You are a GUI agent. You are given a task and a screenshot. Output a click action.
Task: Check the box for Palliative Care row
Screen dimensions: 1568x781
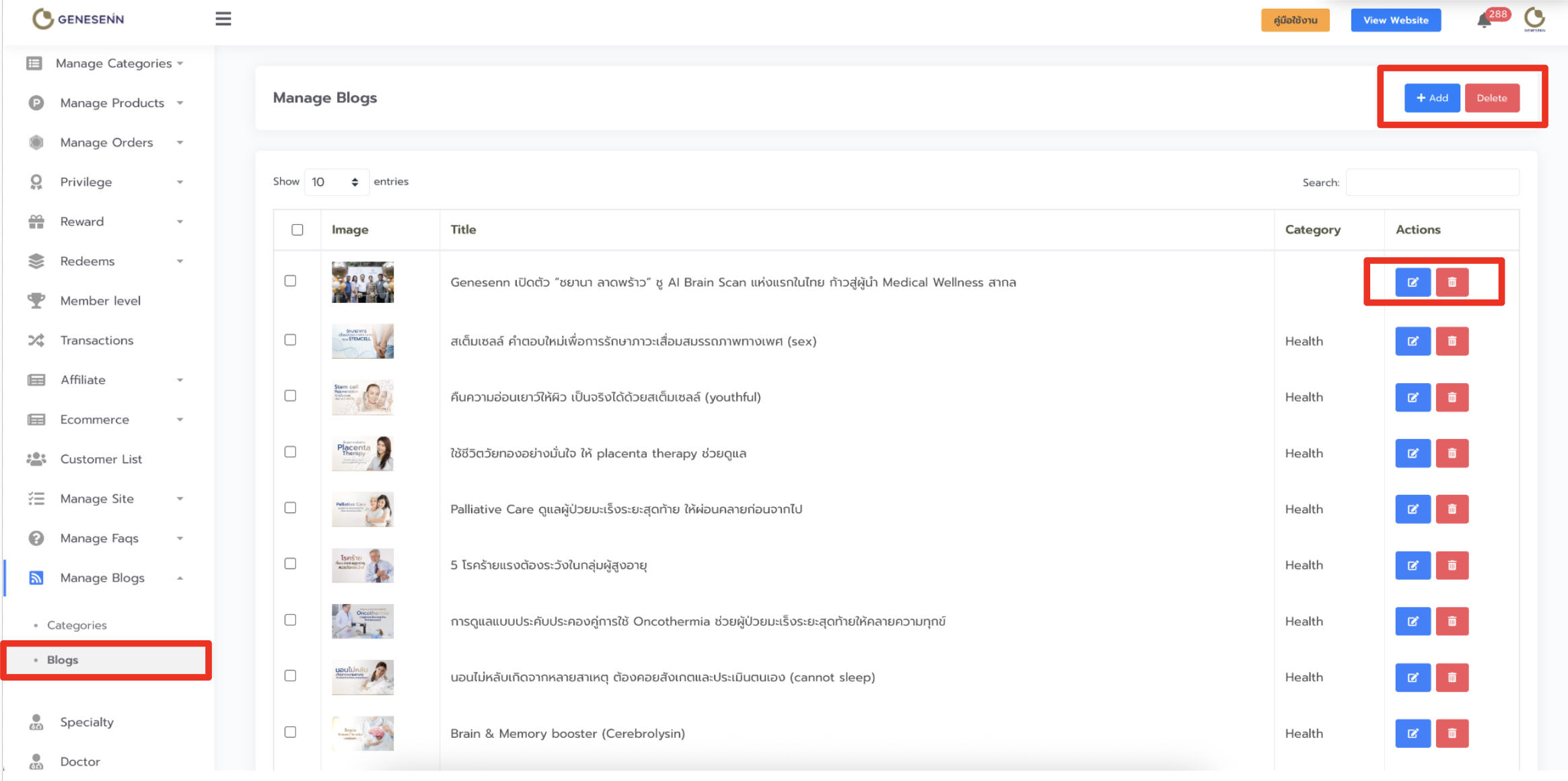tap(290, 508)
